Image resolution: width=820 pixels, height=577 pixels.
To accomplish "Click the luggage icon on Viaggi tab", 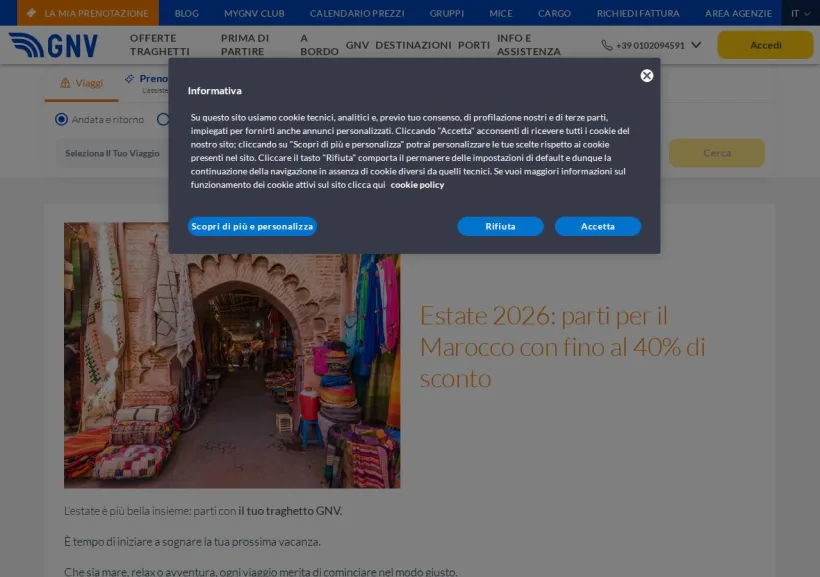I will 65,83.
